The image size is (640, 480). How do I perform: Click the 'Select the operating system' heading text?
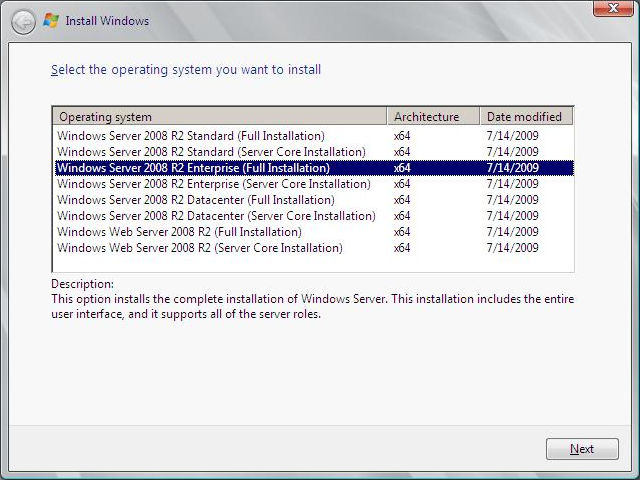click(x=186, y=70)
